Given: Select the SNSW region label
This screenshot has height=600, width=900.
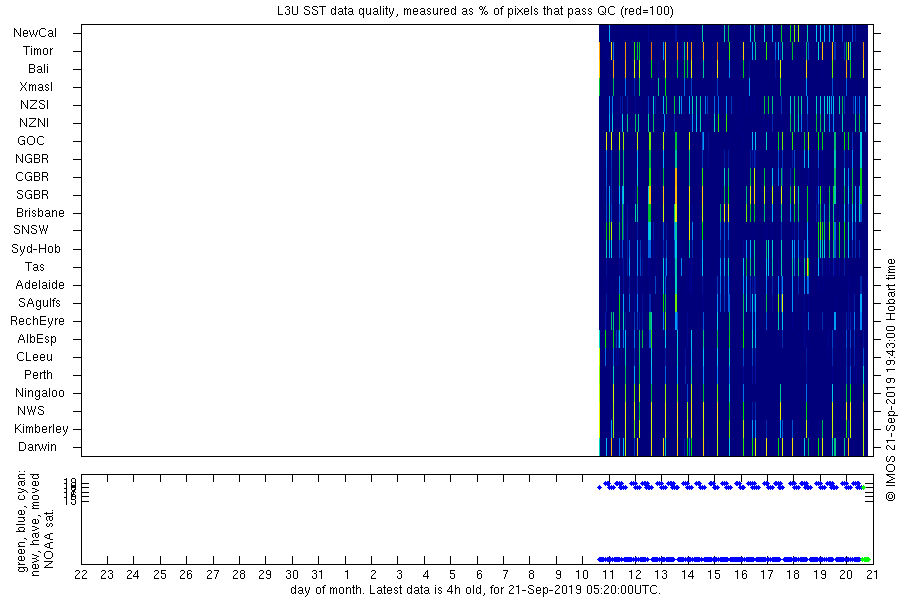Looking at the screenshot, I should (31, 230).
